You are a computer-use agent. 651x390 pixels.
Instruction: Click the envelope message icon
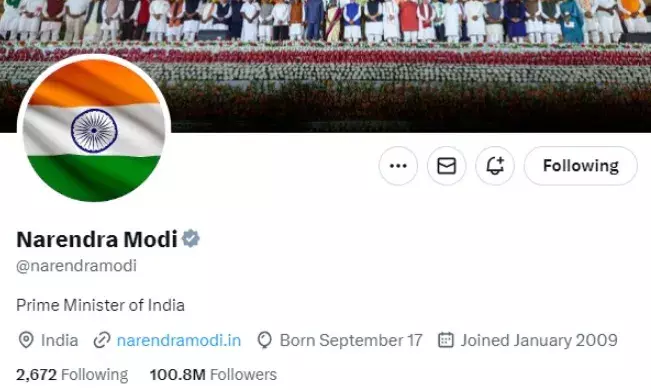[x=447, y=166]
